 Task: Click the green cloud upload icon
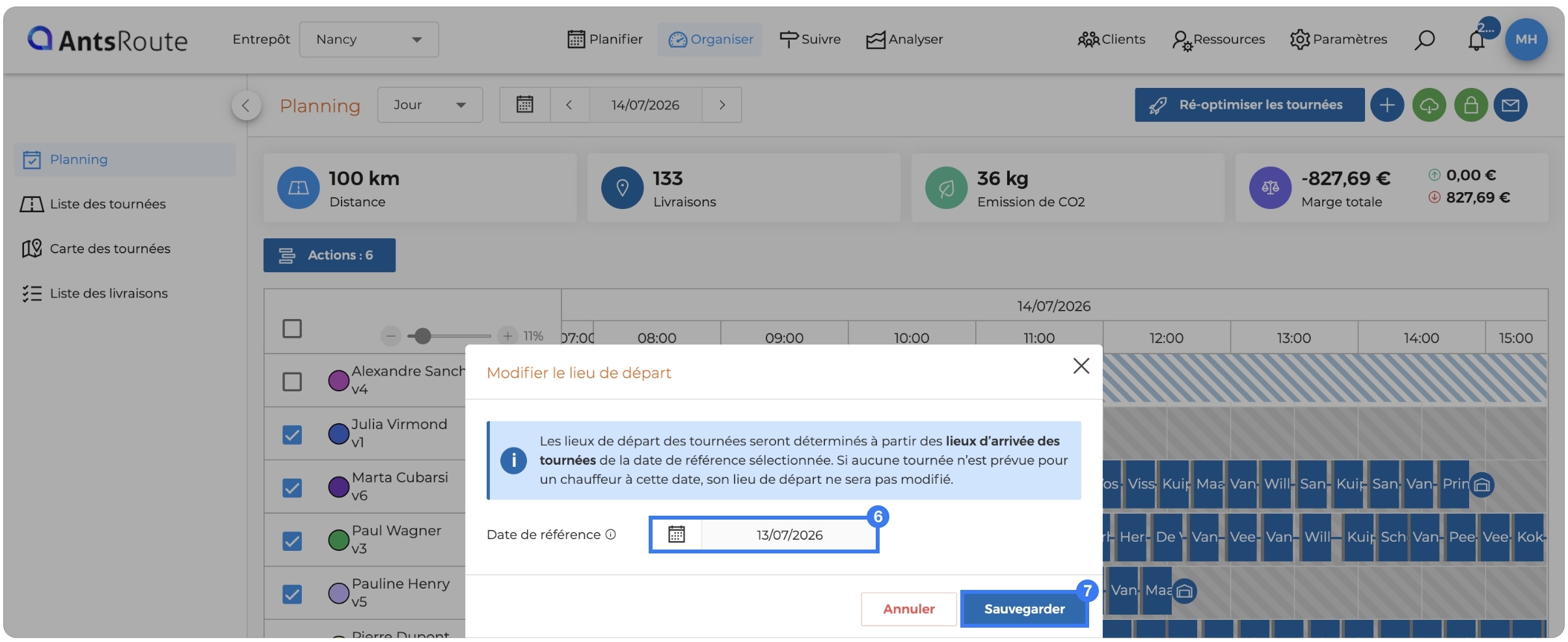coord(1429,105)
